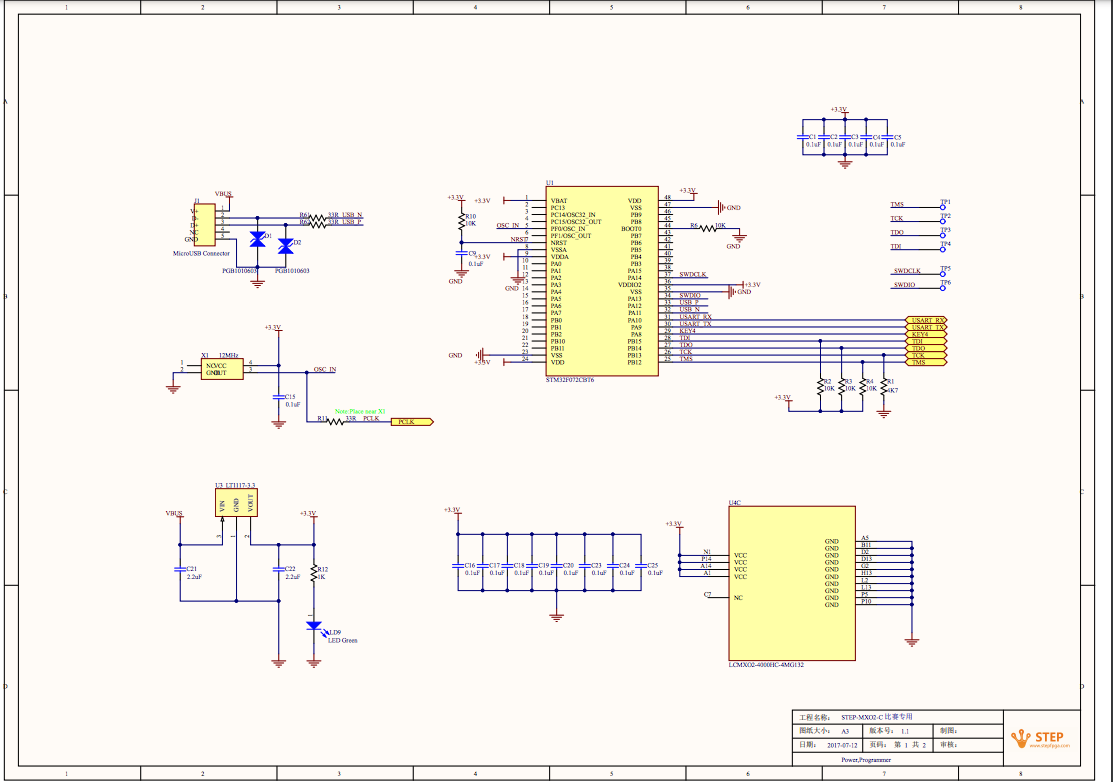Click resistor R11 before the PCLK port
The image size is (1113, 782).
pos(335,422)
